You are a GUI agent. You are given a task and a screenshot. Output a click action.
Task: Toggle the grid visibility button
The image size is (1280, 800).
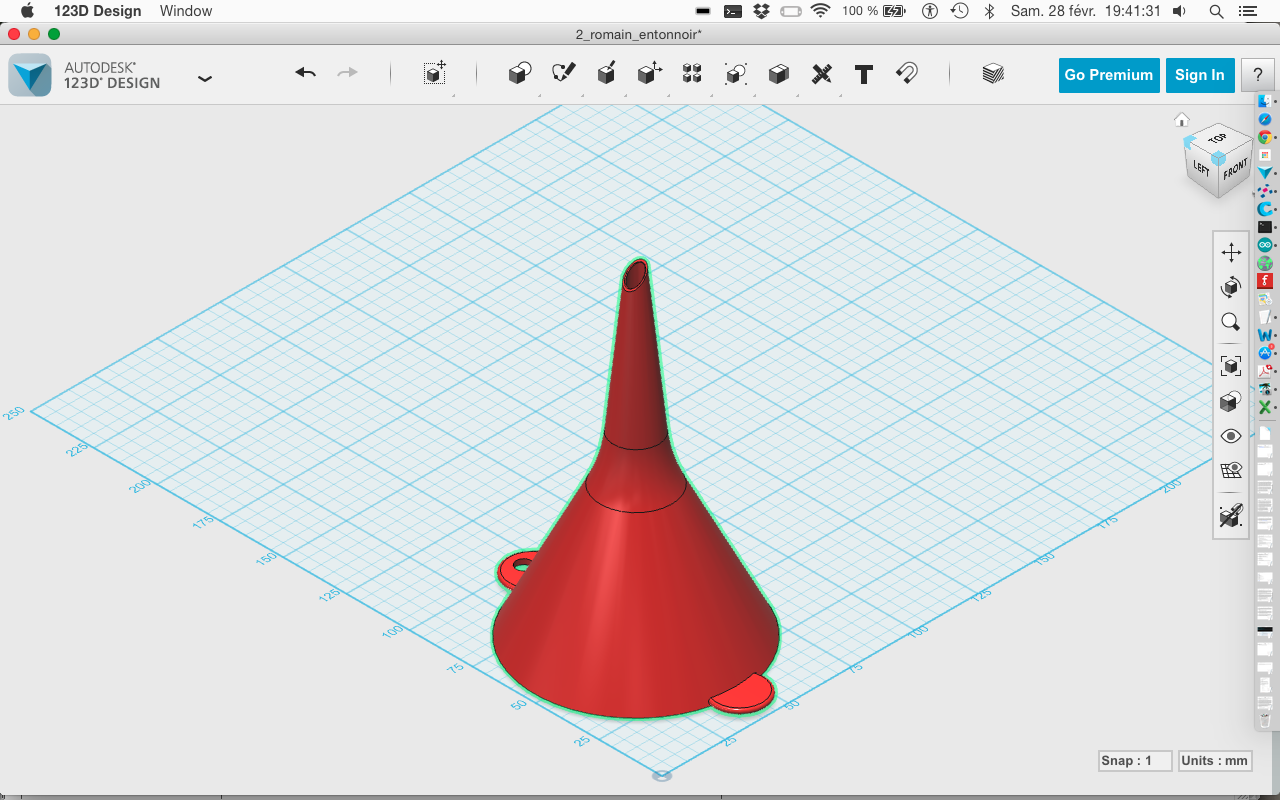[1231, 471]
